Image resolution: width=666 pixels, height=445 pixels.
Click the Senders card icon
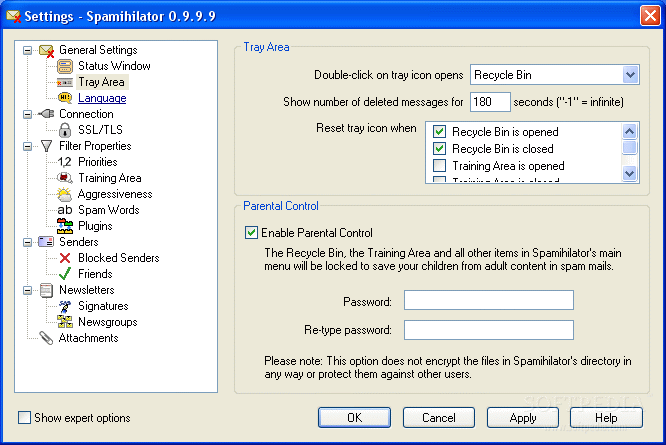46,242
